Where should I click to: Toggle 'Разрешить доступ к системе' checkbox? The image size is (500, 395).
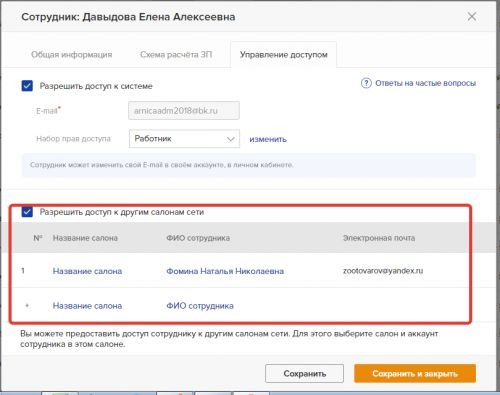point(27,86)
